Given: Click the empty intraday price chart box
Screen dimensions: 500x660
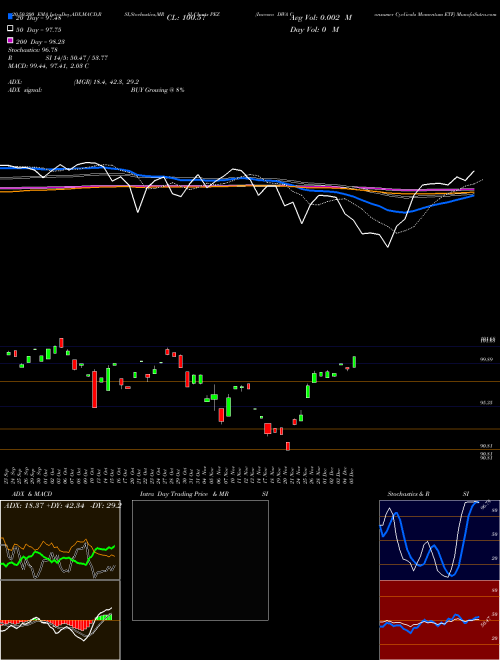Looking at the screenshot, I should 200,560.
